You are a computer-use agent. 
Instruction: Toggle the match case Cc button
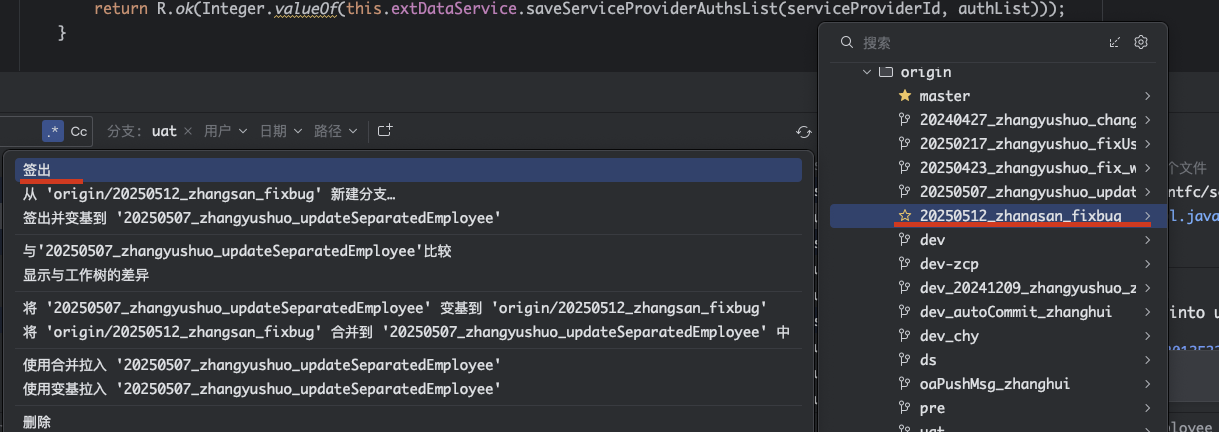point(79,131)
